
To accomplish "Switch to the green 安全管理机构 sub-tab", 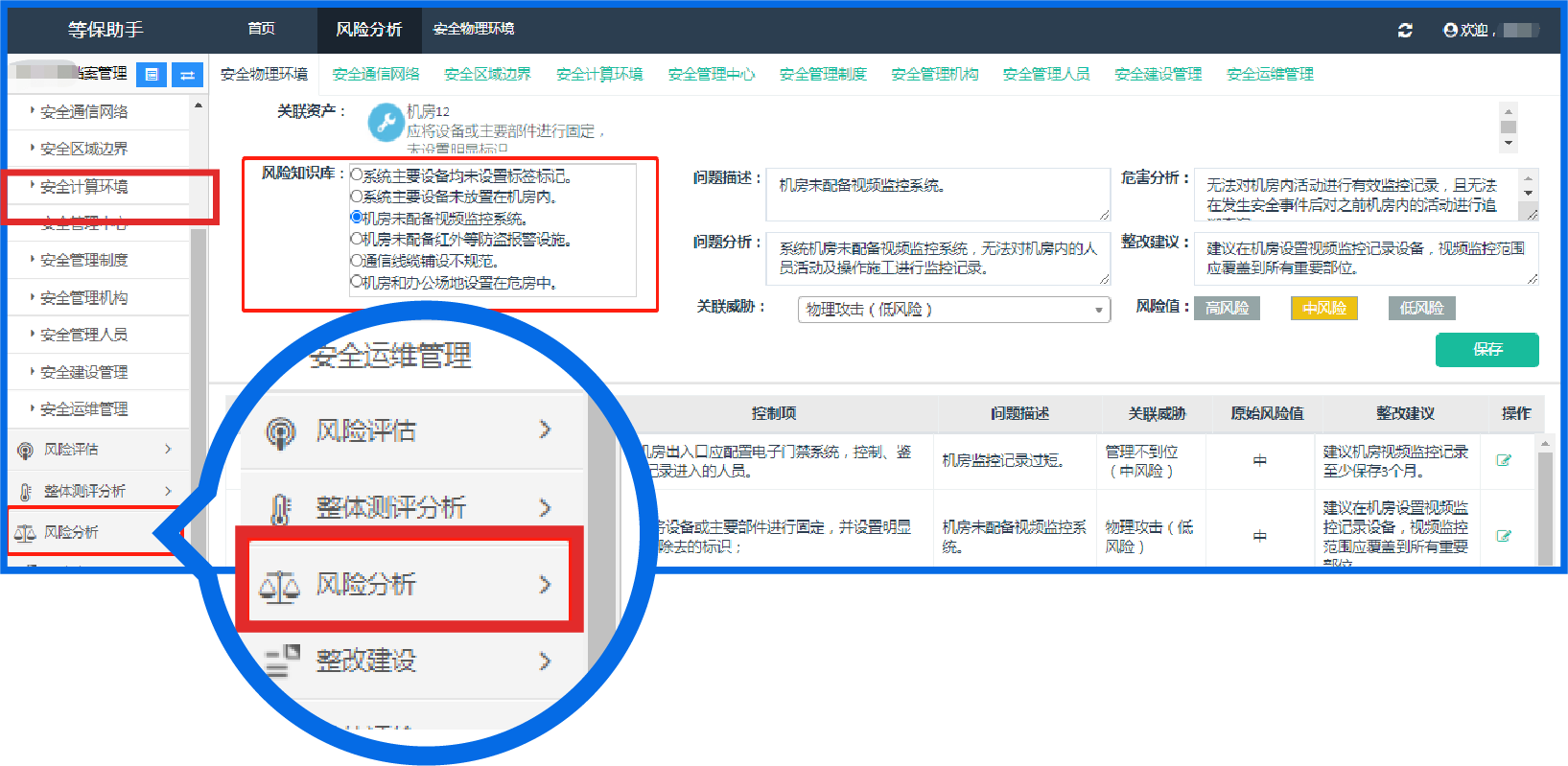I will coord(935,74).
